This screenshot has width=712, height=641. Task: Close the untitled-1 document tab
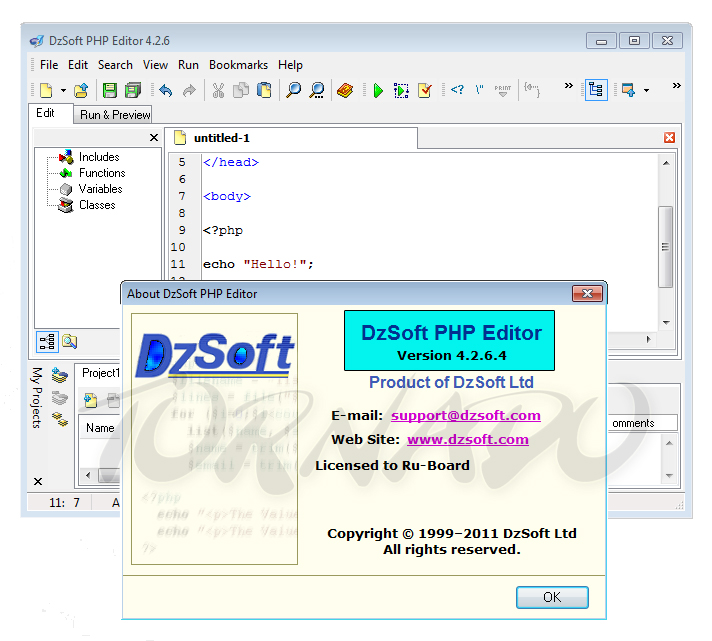pyautogui.click(x=669, y=138)
